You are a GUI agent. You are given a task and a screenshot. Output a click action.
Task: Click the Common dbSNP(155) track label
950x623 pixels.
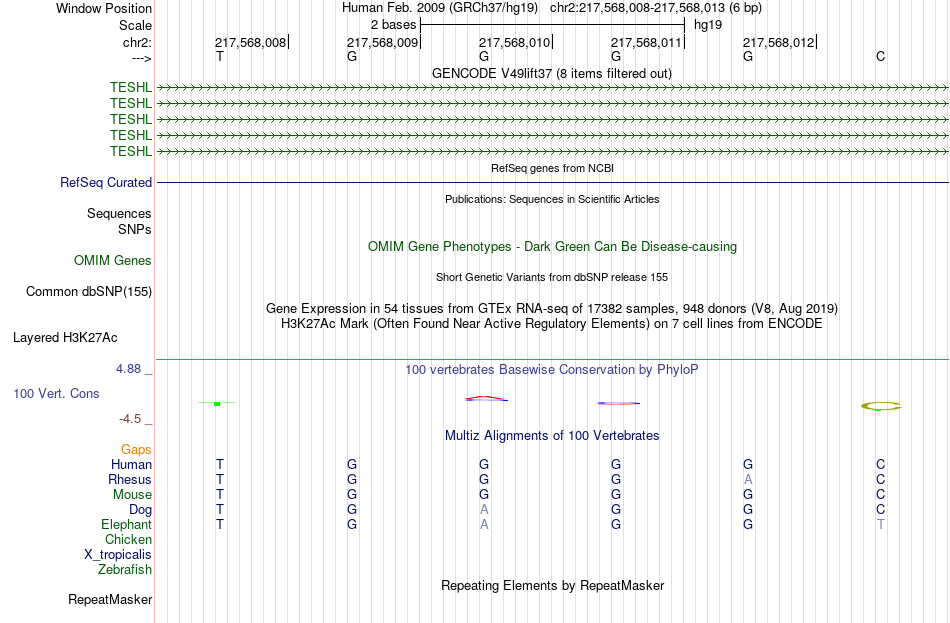click(x=89, y=292)
